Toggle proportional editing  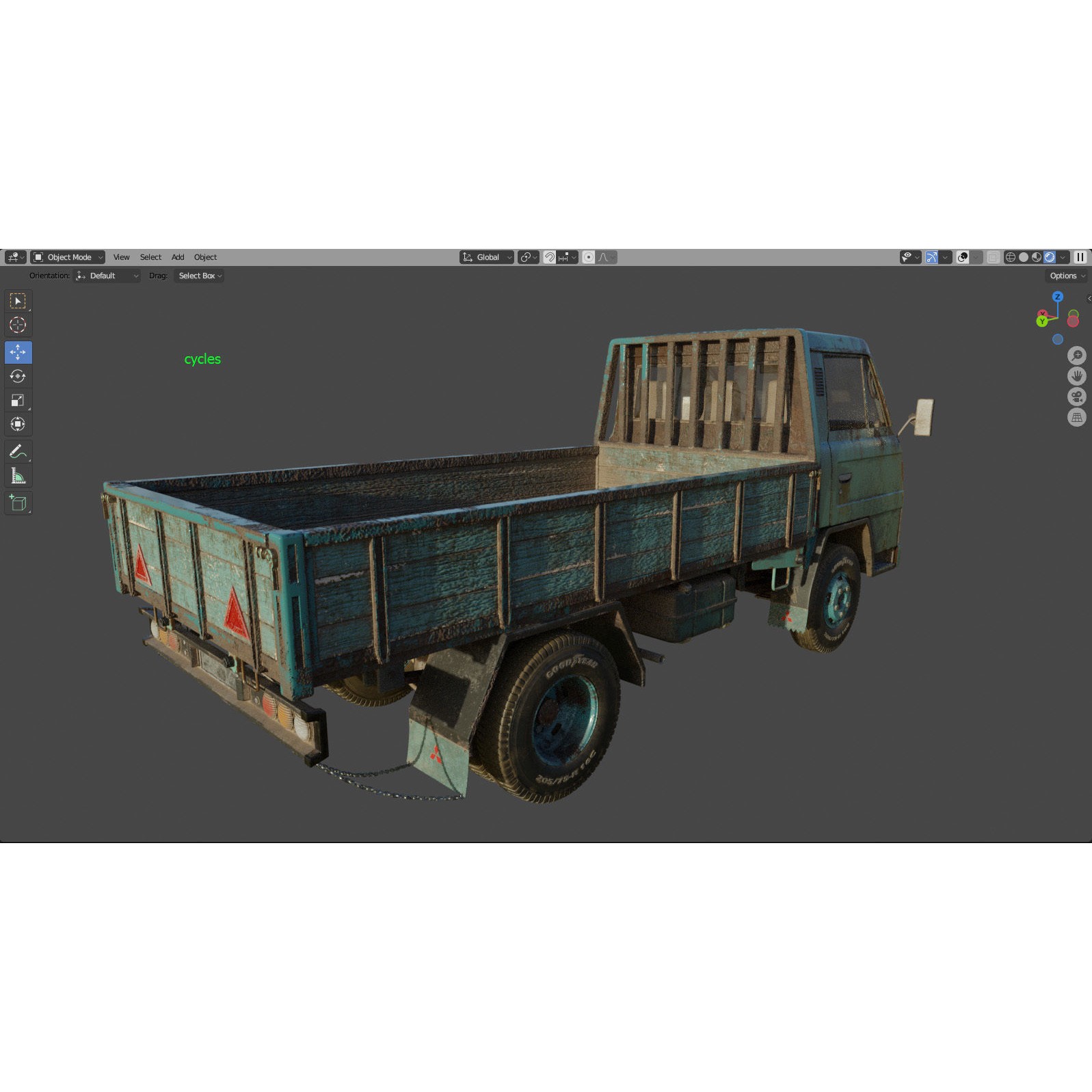pyautogui.click(x=588, y=257)
